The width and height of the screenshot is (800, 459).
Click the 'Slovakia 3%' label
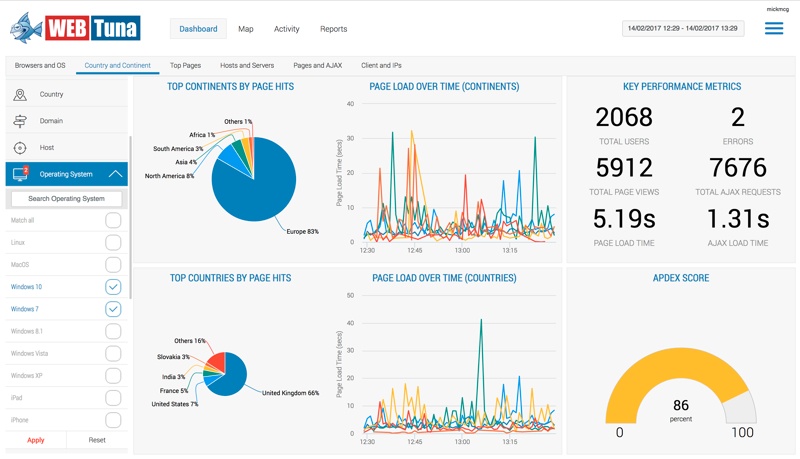tap(173, 357)
